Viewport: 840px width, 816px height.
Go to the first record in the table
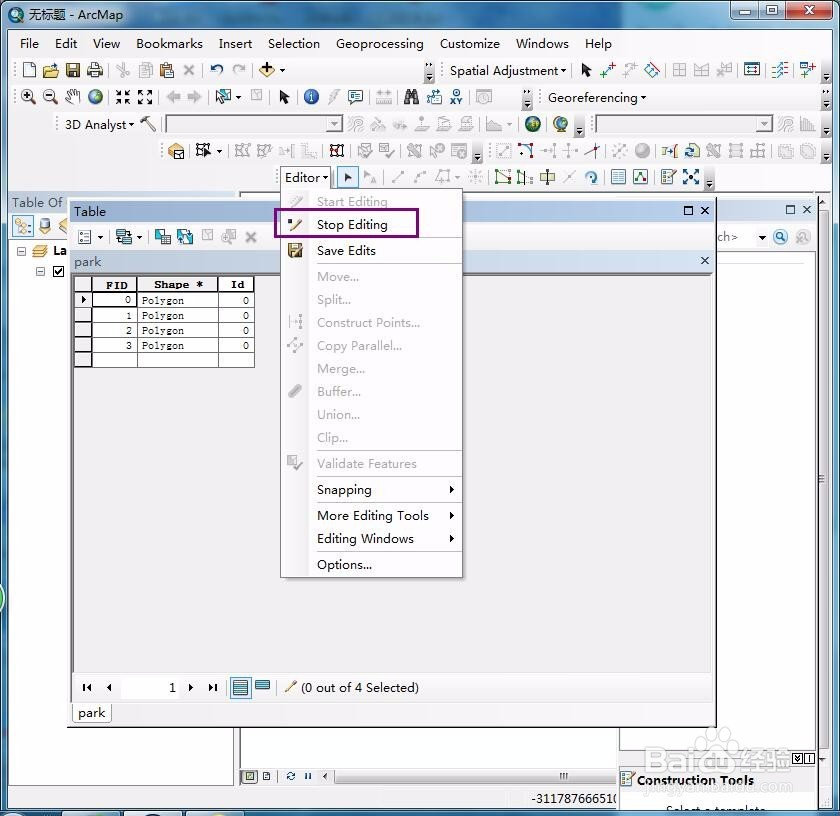[87, 687]
